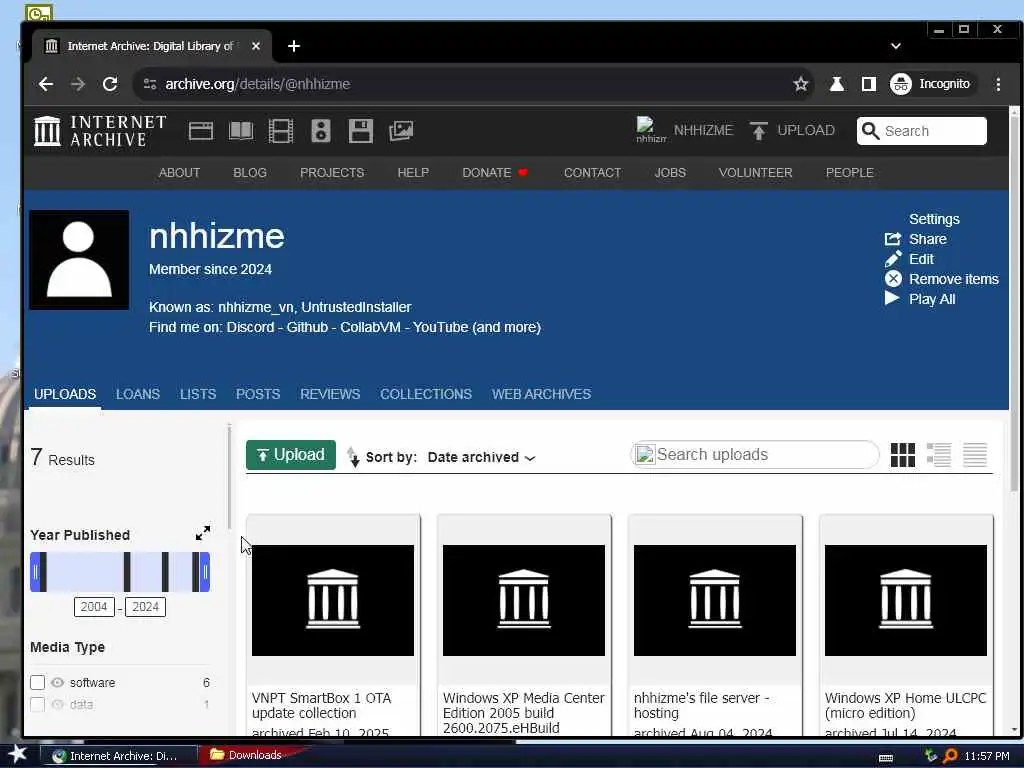Open the BLOG link
This screenshot has height=768, width=1024.
coord(249,172)
